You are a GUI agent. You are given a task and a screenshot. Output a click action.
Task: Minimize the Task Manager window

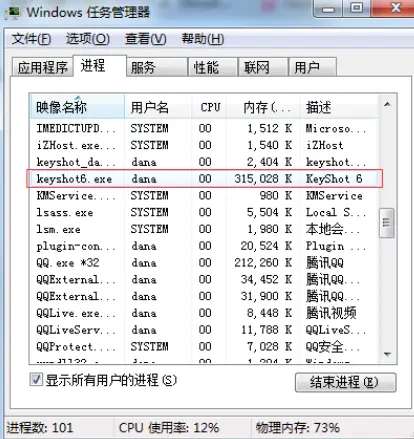pos(328,9)
